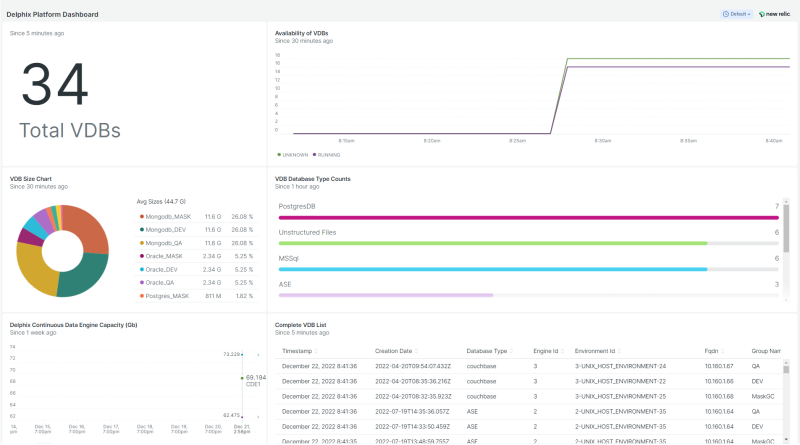Click the PostgresDB count bar

(529, 218)
